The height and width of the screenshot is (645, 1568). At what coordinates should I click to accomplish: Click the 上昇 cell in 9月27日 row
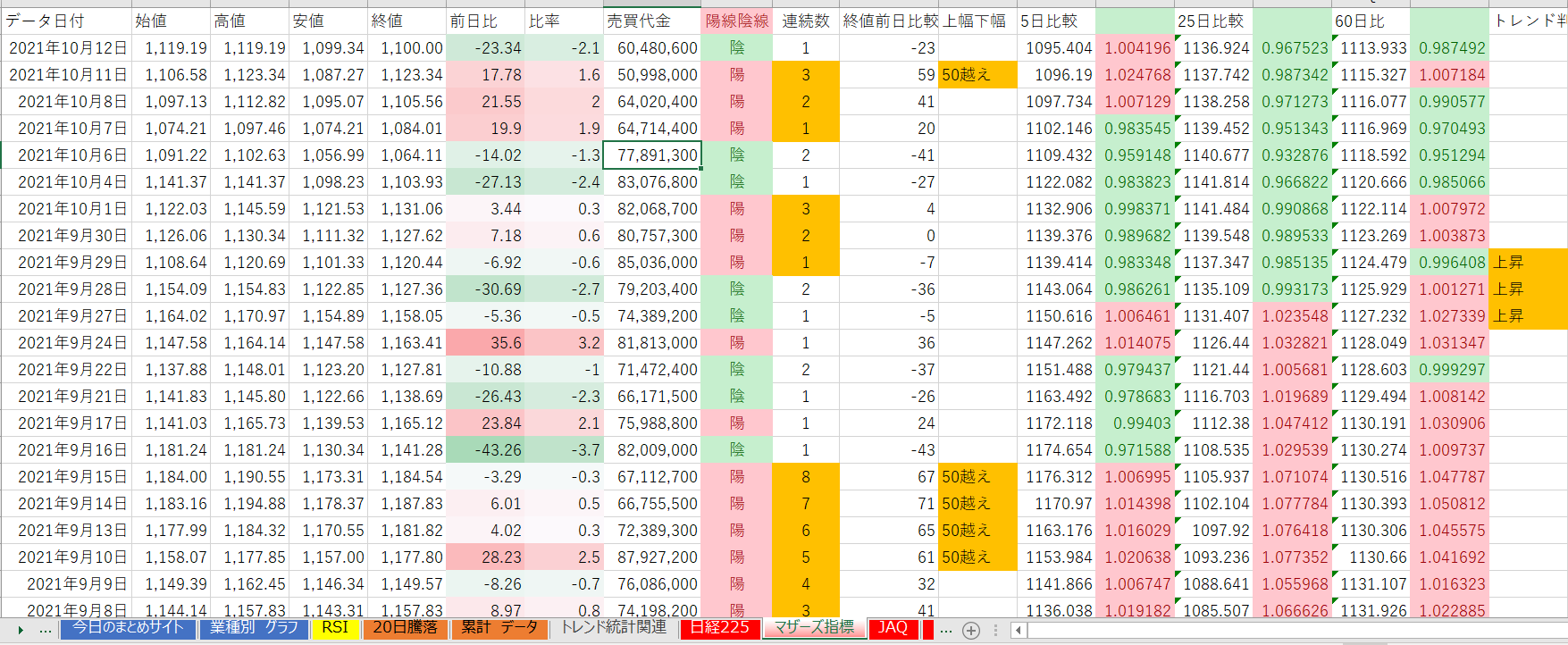(x=1528, y=316)
